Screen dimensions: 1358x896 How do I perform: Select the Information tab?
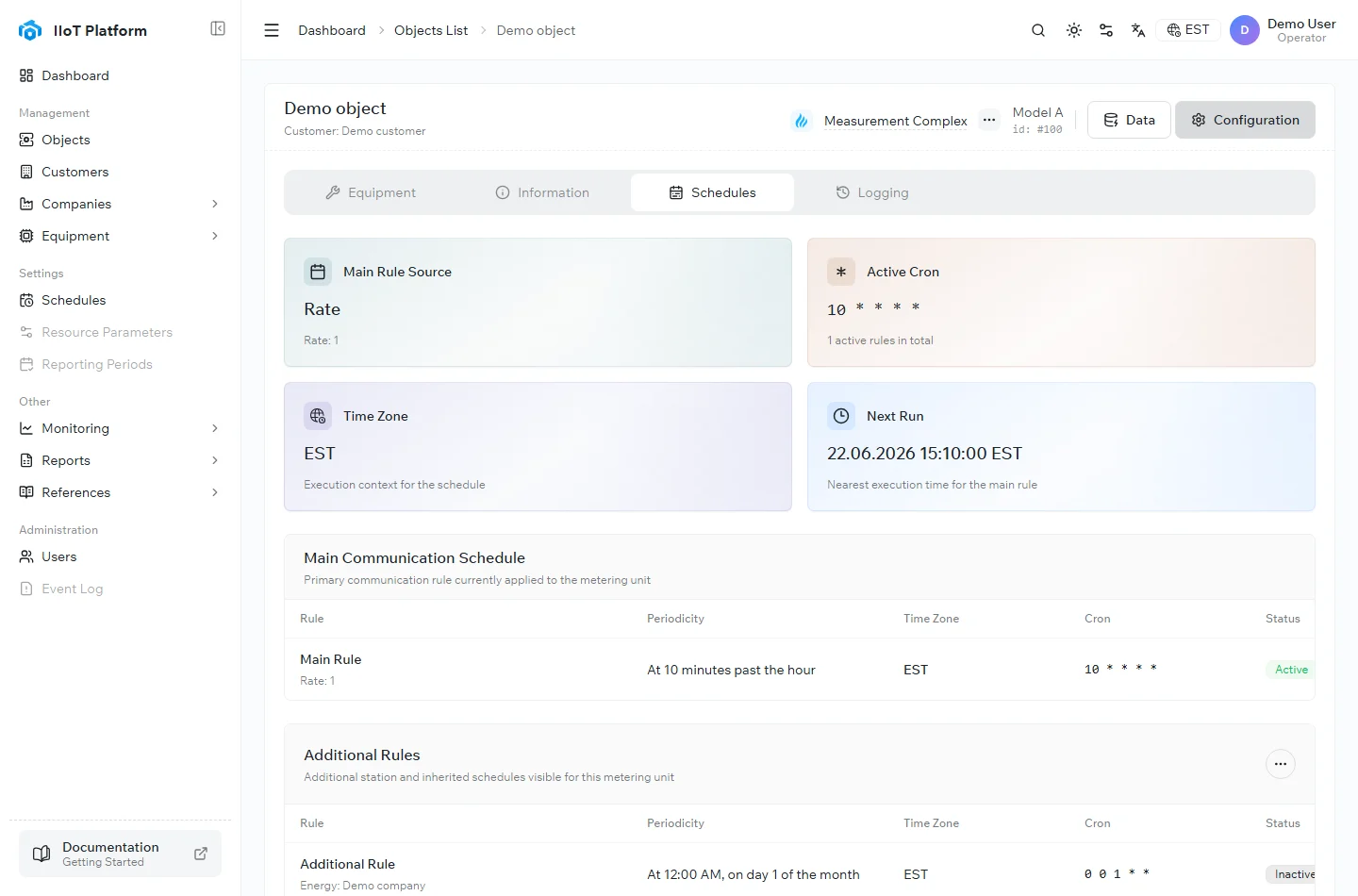542,192
